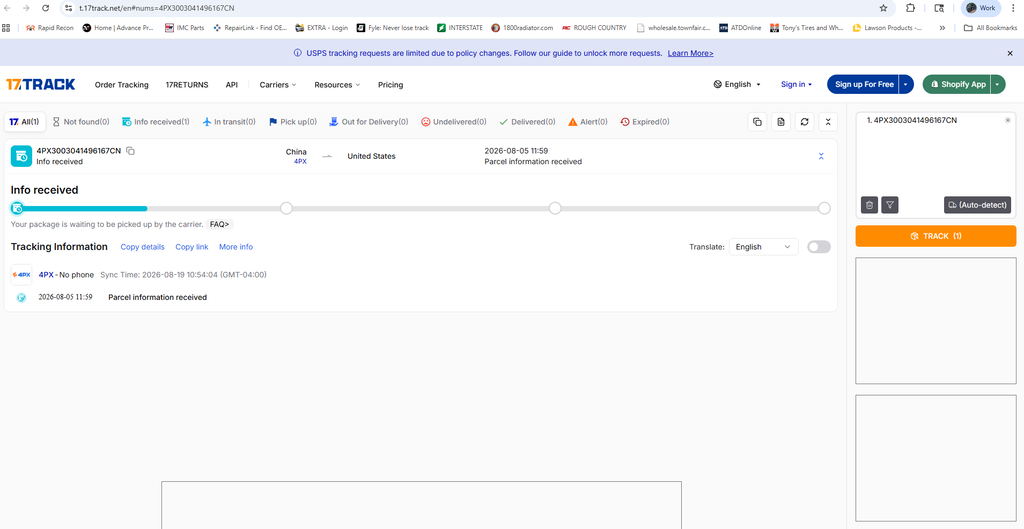Image resolution: width=1024 pixels, height=529 pixels.
Task: Open the Learn More> link in banner
Action: pyautogui.click(x=690, y=53)
